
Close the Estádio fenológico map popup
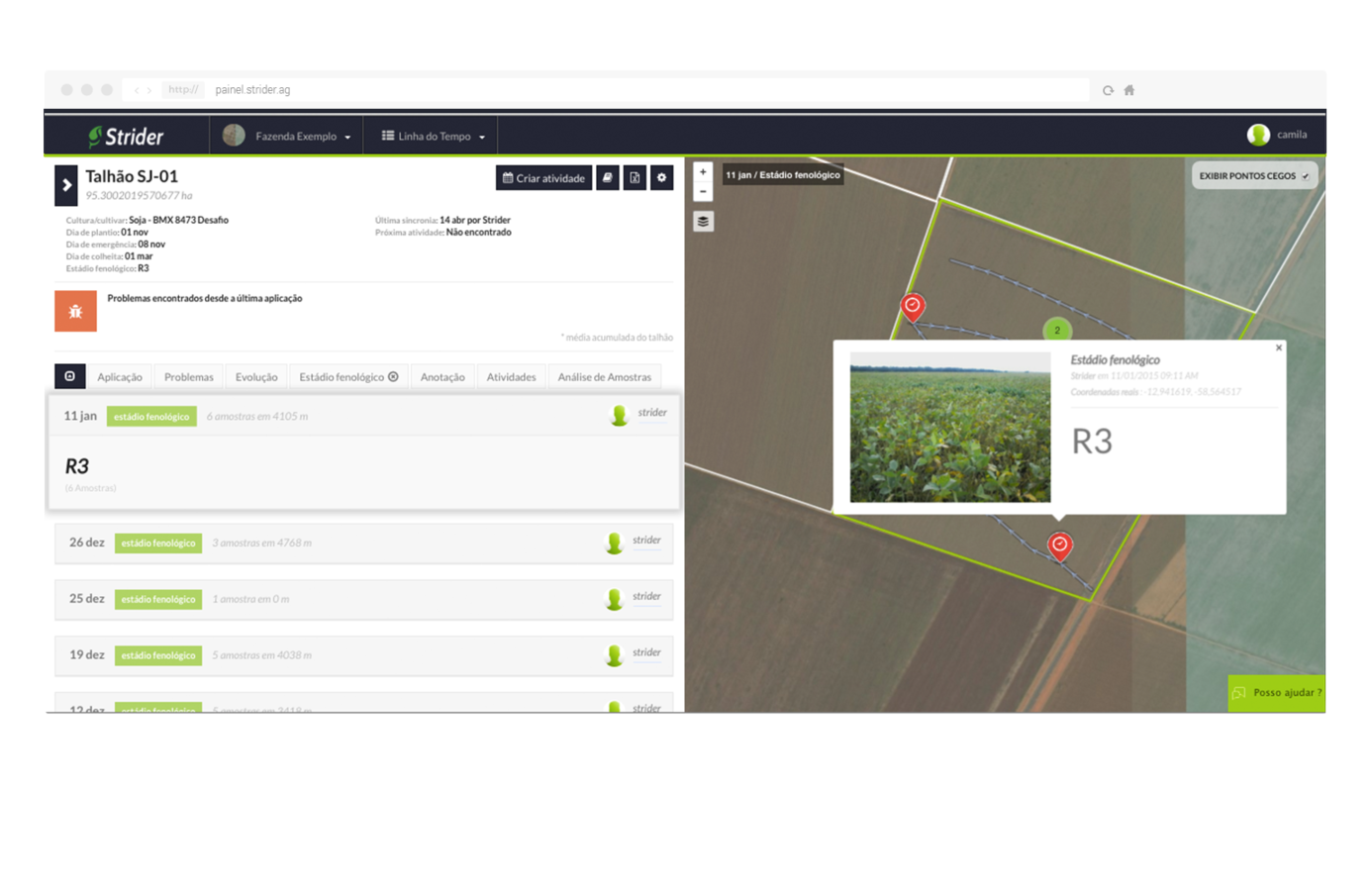(1279, 347)
